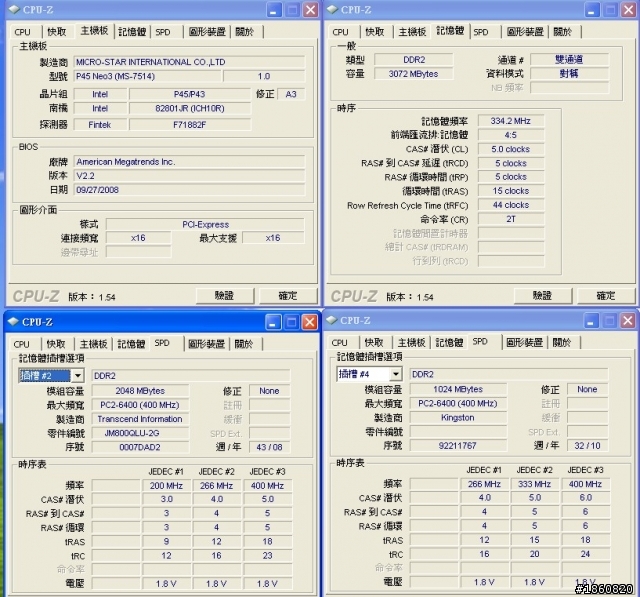Click command rate value 2T

pos(511,220)
